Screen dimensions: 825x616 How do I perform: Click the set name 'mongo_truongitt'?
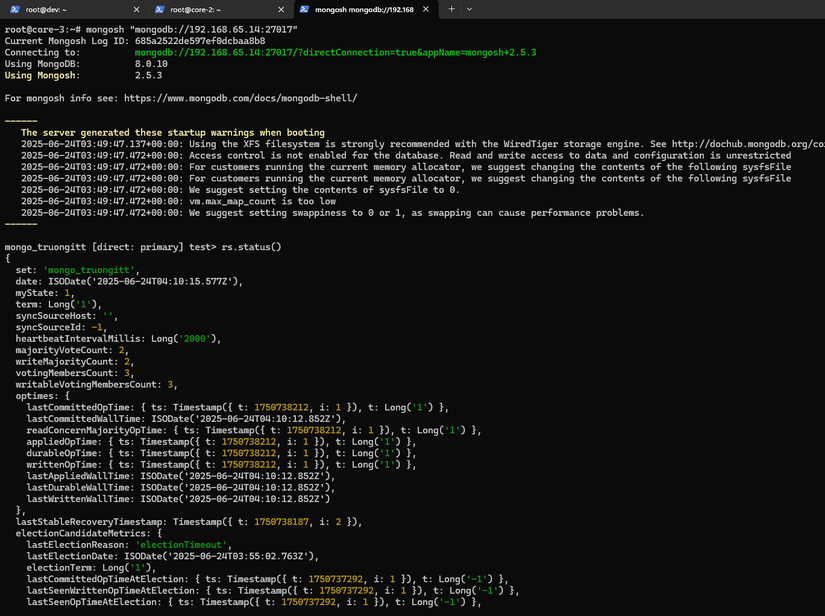tap(89, 270)
